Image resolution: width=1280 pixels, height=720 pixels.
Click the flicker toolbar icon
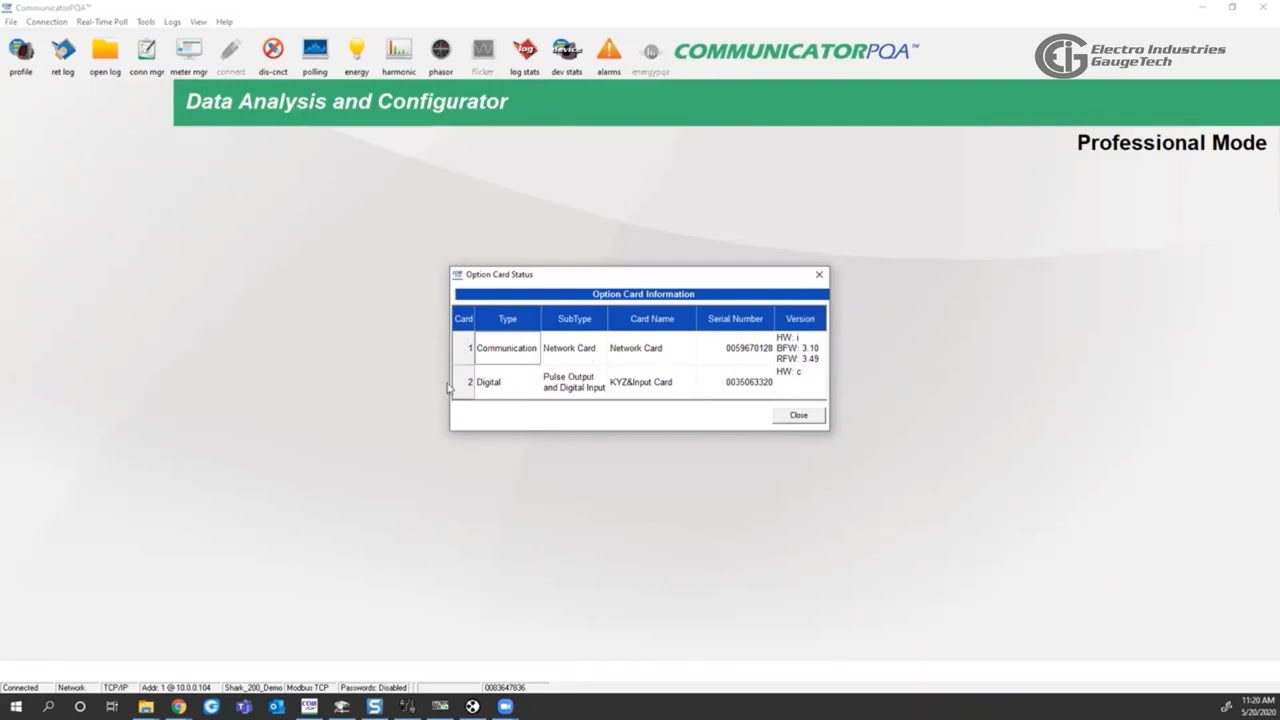pos(483,56)
